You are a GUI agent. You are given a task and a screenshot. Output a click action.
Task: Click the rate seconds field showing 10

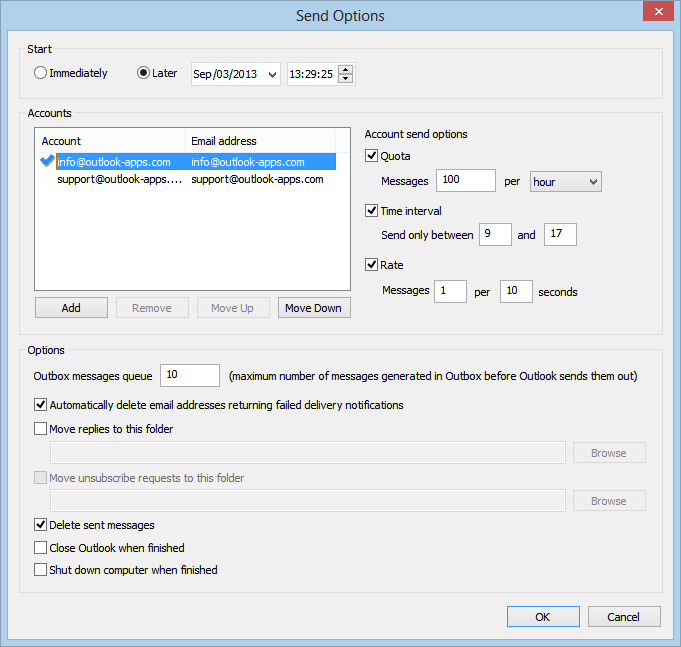tap(516, 291)
